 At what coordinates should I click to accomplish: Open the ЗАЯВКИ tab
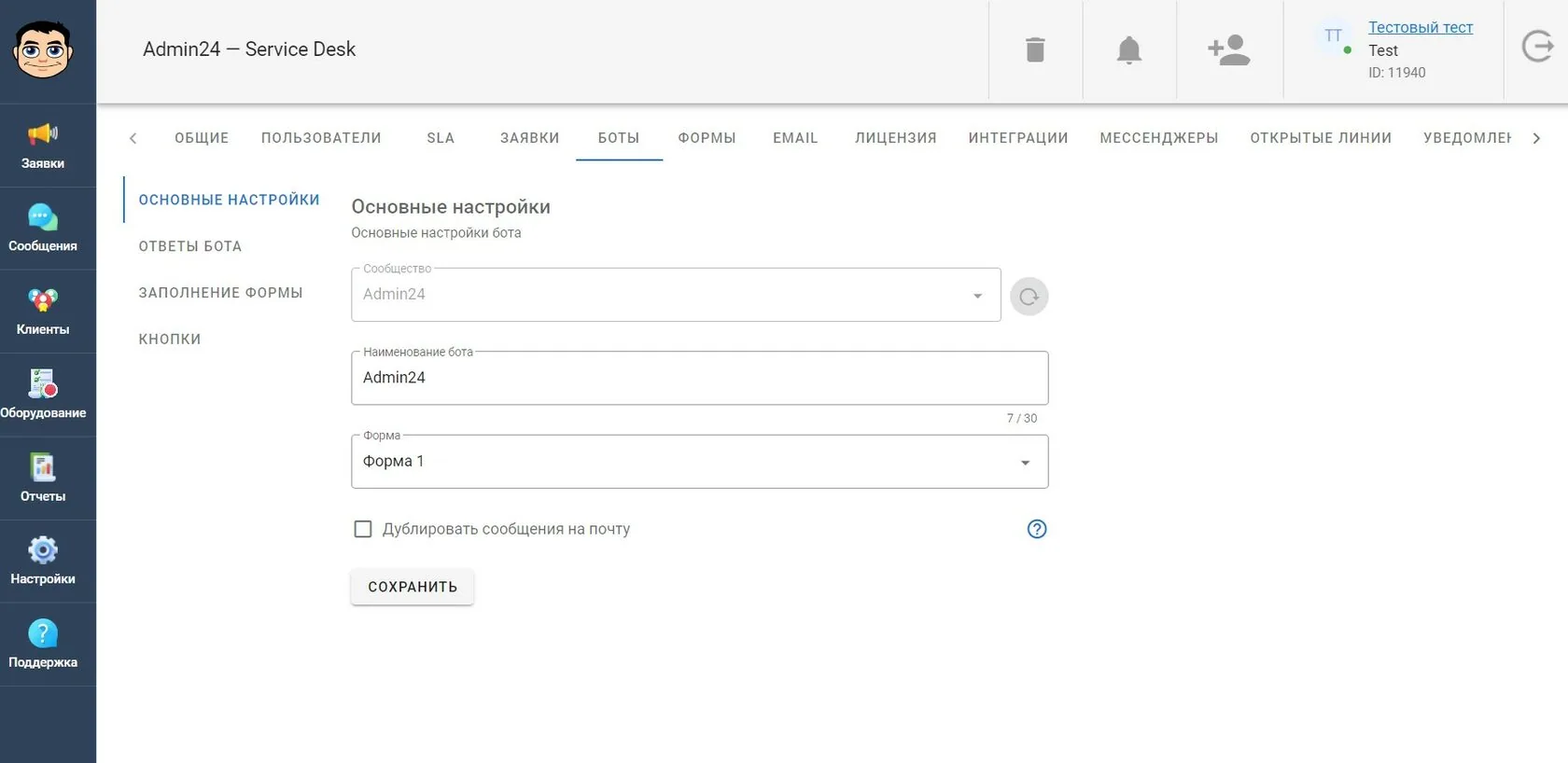tap(530, 138)
